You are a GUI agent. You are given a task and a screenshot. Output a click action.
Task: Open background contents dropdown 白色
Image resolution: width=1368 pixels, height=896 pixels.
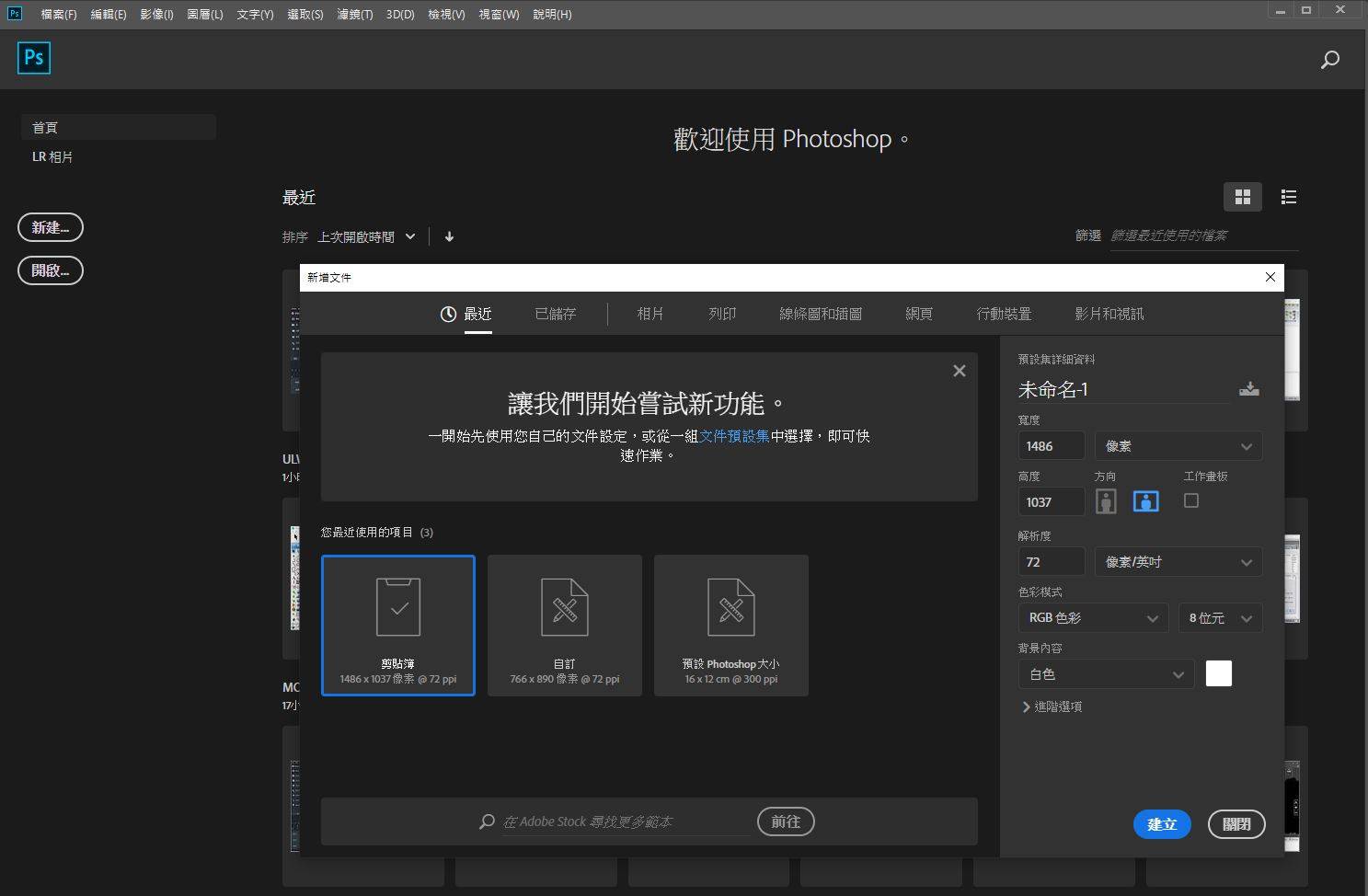1106,674
